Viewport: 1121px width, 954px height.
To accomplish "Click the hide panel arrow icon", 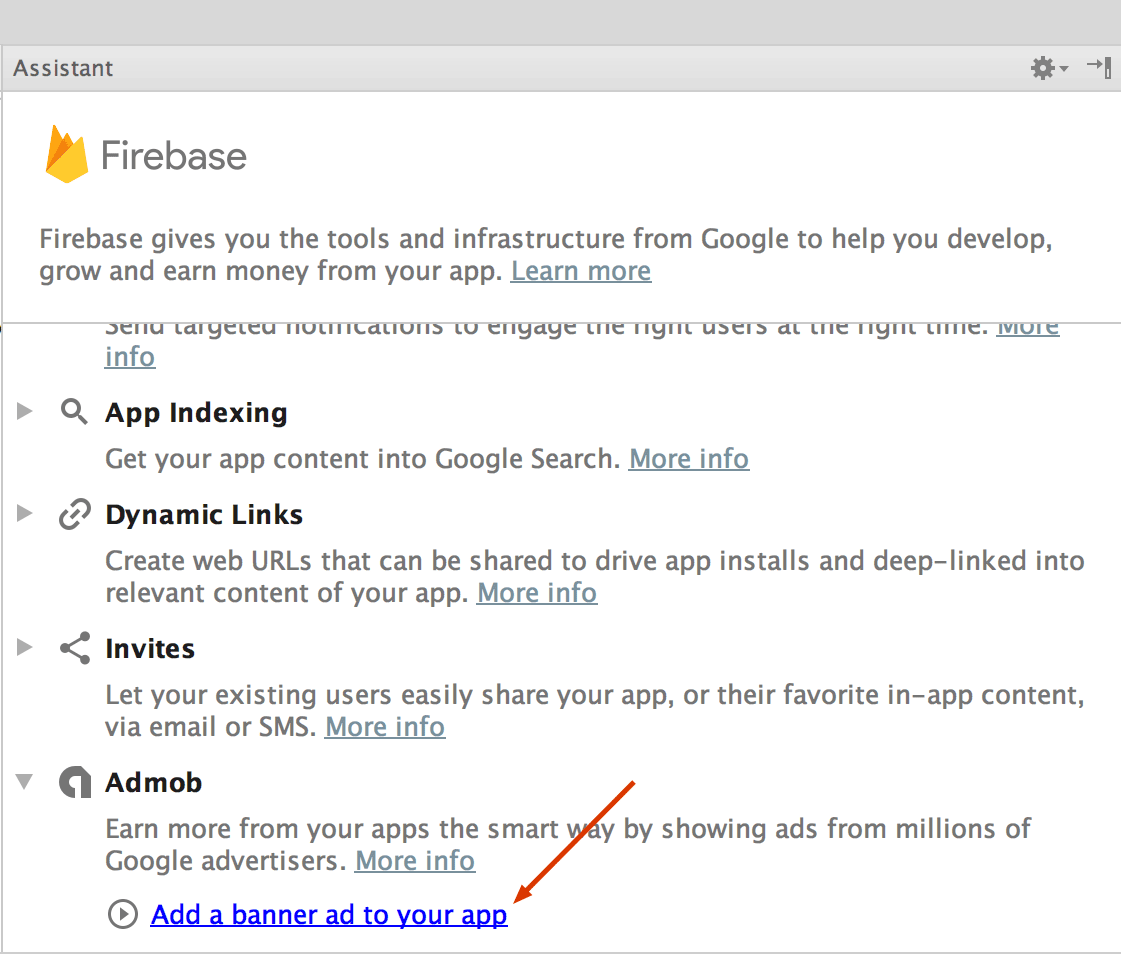I will pos(1099,68).
